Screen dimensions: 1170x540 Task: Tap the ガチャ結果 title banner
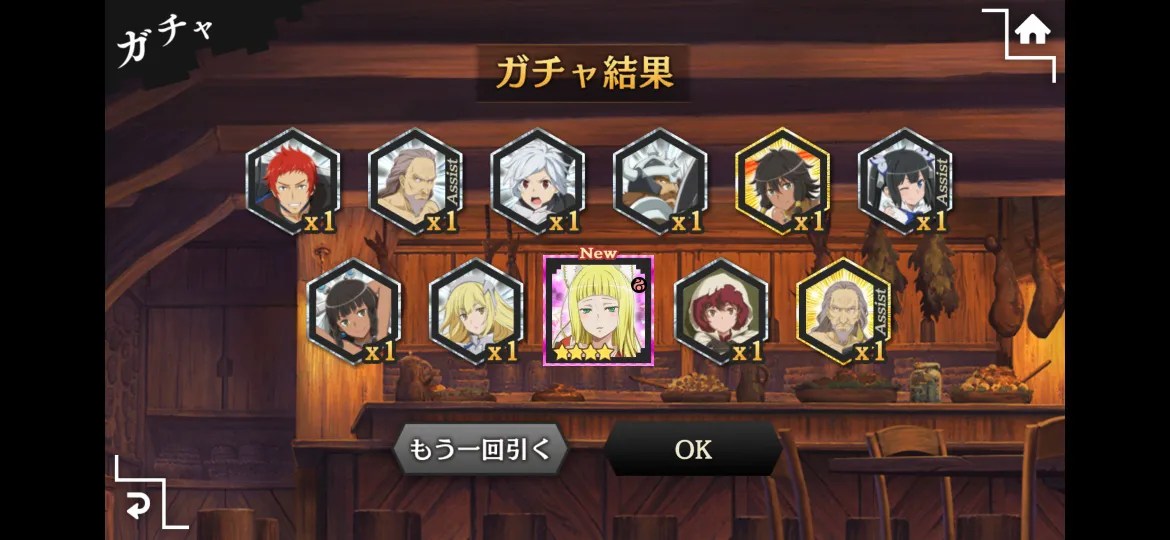pyautogui.click(x=584, y=73)
